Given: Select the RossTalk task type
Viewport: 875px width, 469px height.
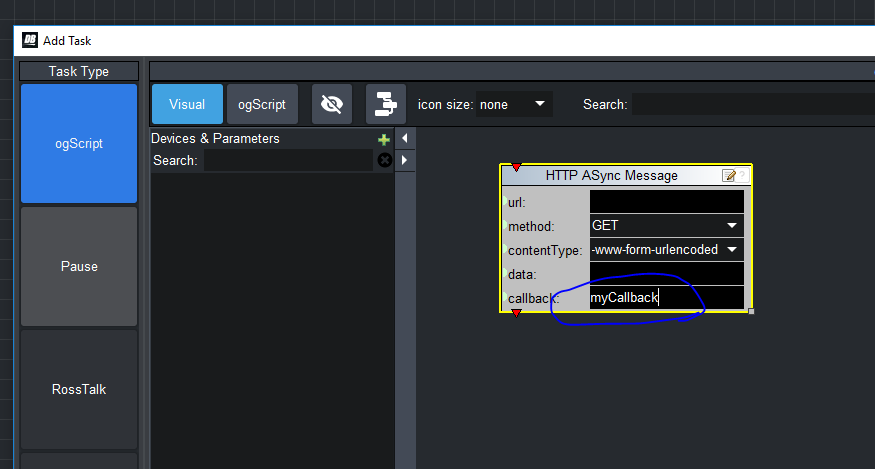Looking at the screenshot, I should (x=79, y=389).
